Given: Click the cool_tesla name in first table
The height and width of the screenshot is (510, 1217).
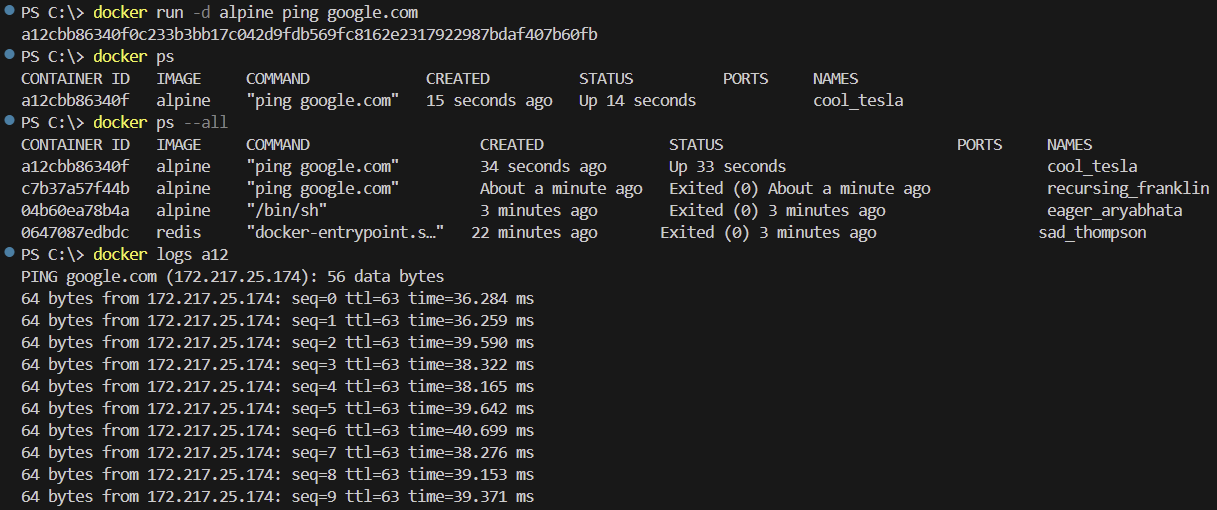Looking at the screenshot, I should [858, 101].
